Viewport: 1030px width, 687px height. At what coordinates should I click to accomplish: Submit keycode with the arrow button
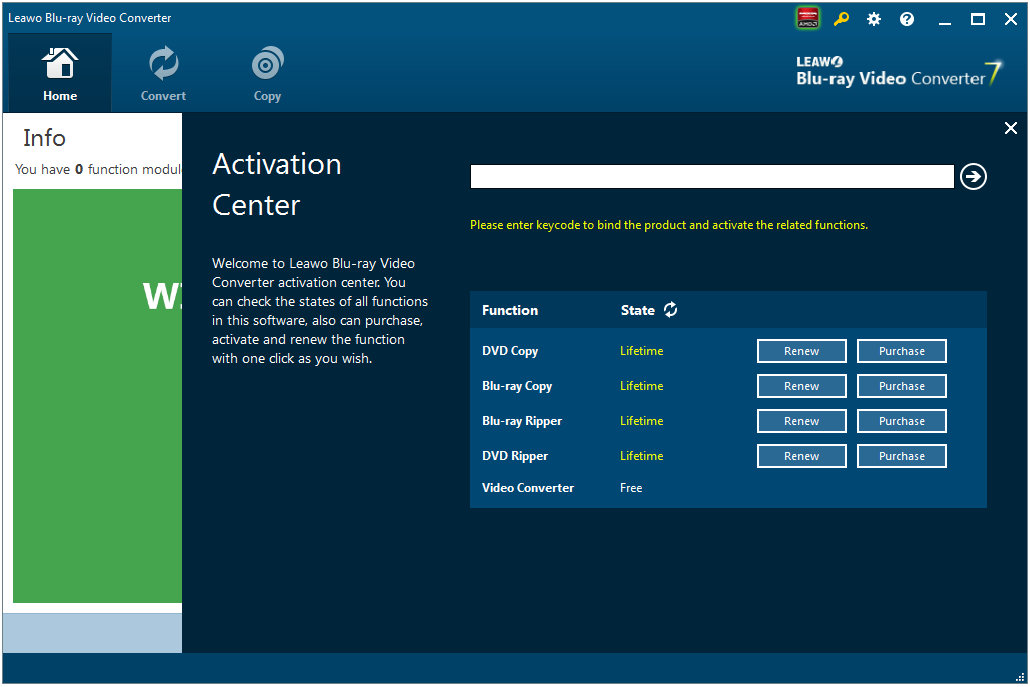click(x=973, y=177)
